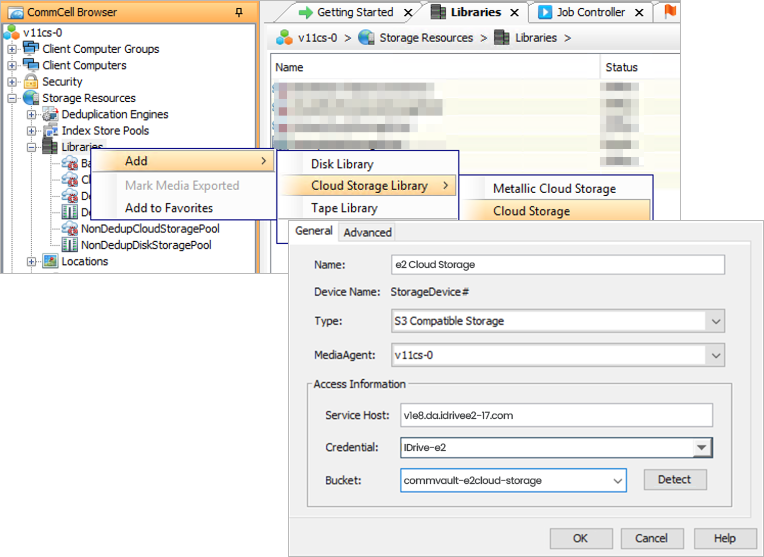Choose Cloud Storage option in submenu
This screenshot has height=557, width=764.
pos(554,211)
